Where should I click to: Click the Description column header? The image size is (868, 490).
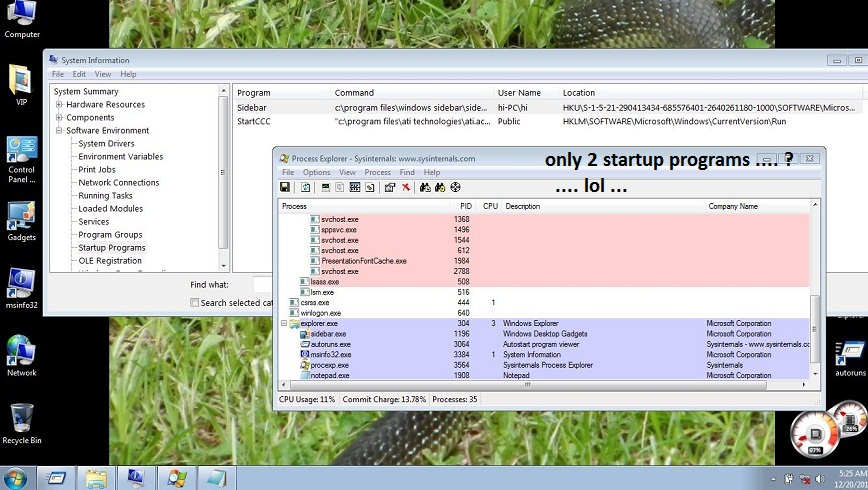coord(603,206)
